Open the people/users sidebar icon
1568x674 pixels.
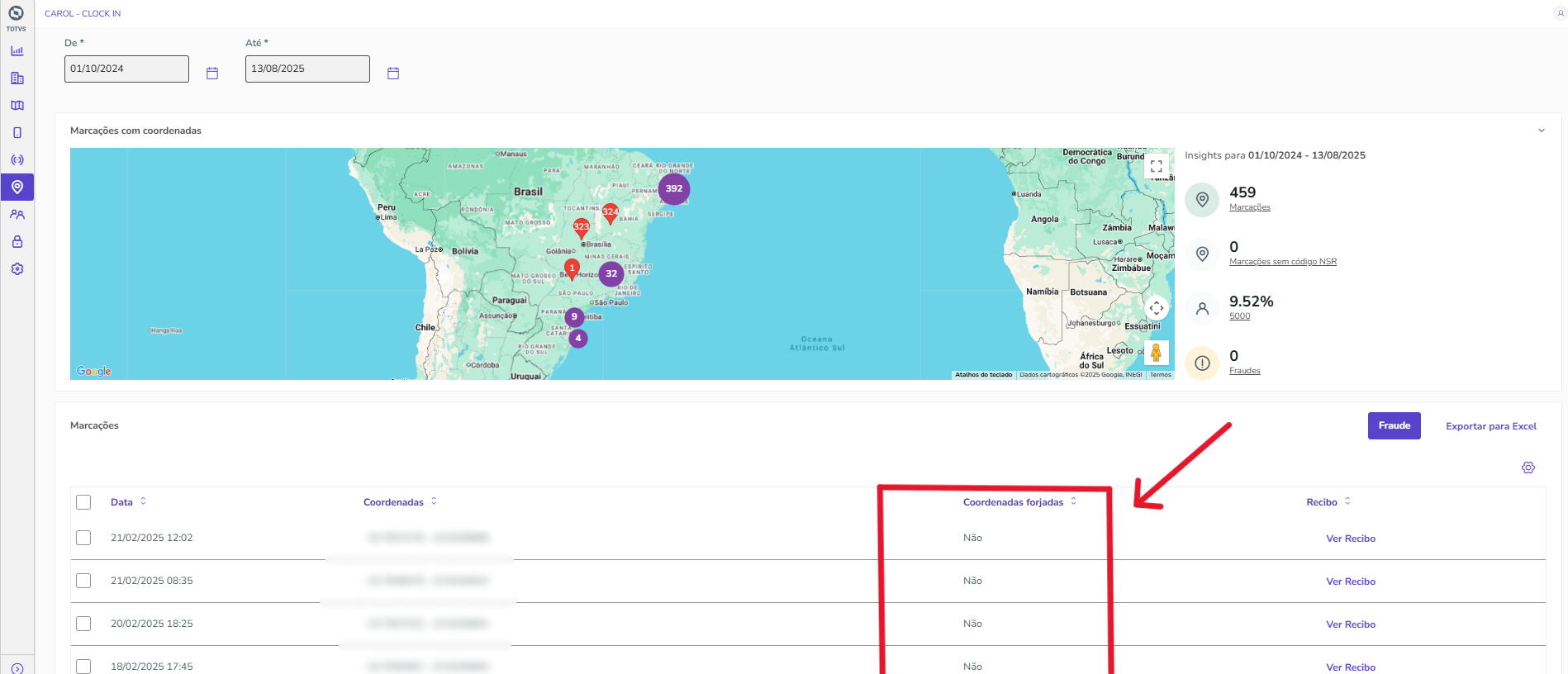(x=17, y=215)
